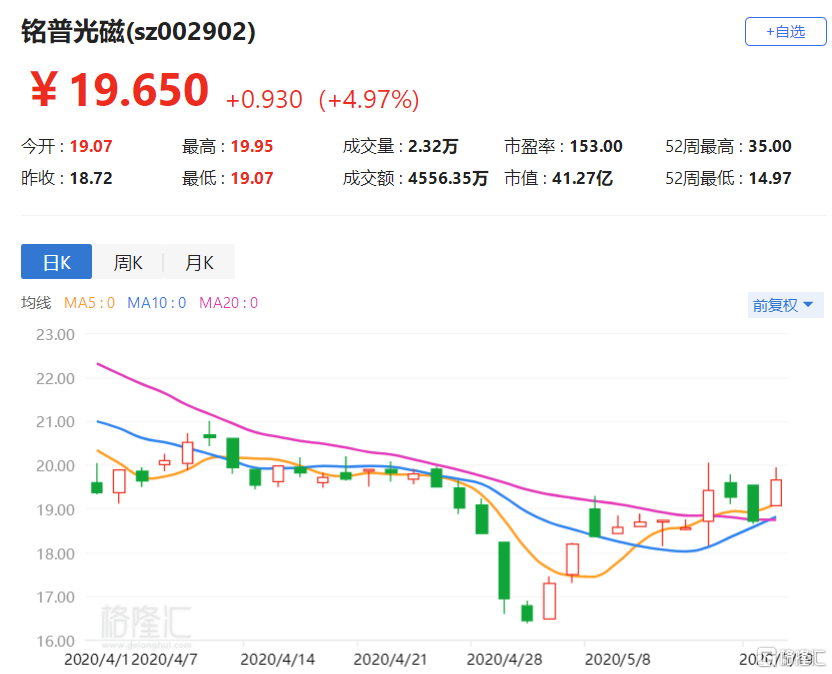The width and height of the screenshot is (832, 674).
Task: Click the price change +0.930
Action: point(264,99)
